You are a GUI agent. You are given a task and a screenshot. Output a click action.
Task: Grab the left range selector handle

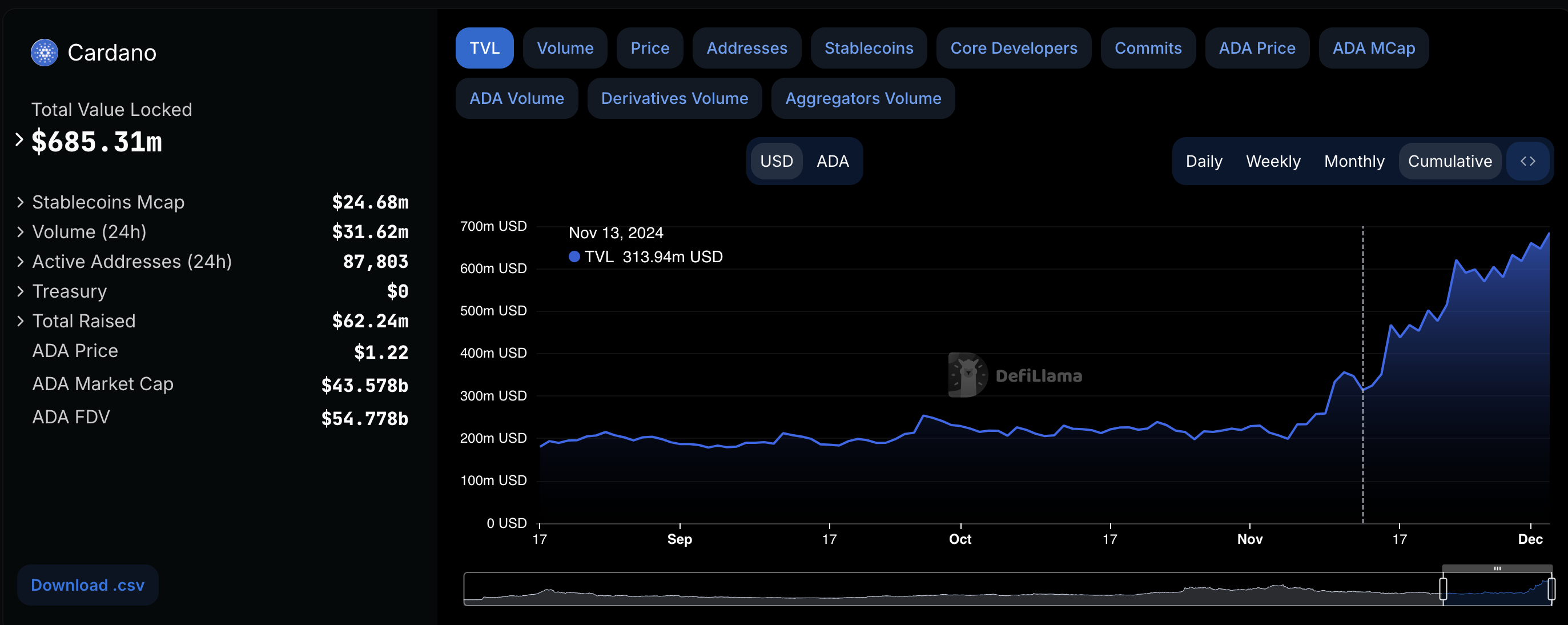(x=1442, y=589)
